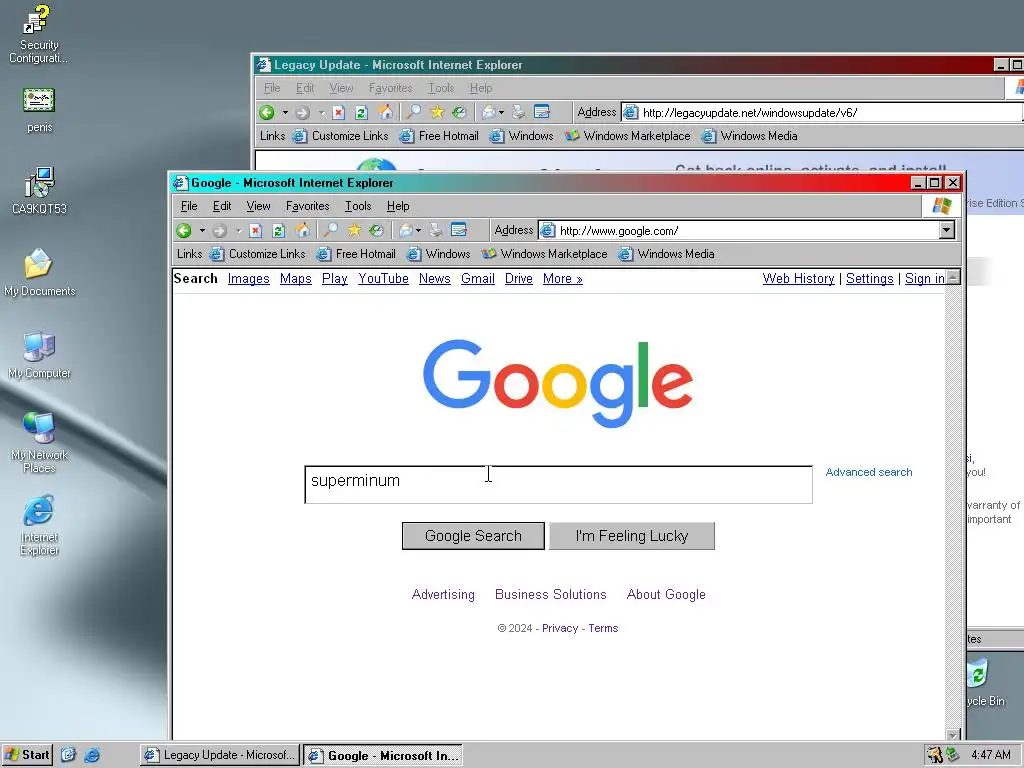The width and height of the screenshot is (1024, 768).
Task: Expand Mail dropdown arrow in Google toolbar
Action: pyautogui.click(x=419, y=231)
